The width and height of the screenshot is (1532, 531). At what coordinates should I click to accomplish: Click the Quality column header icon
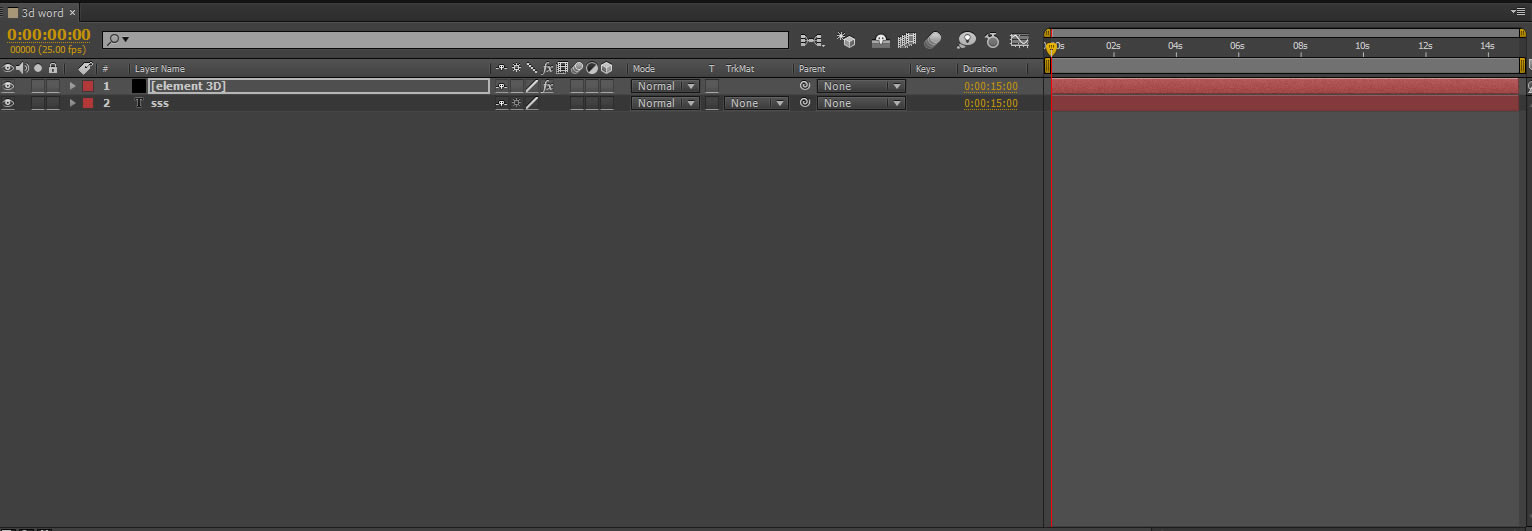pyautogui.click(x=532, y=69)
